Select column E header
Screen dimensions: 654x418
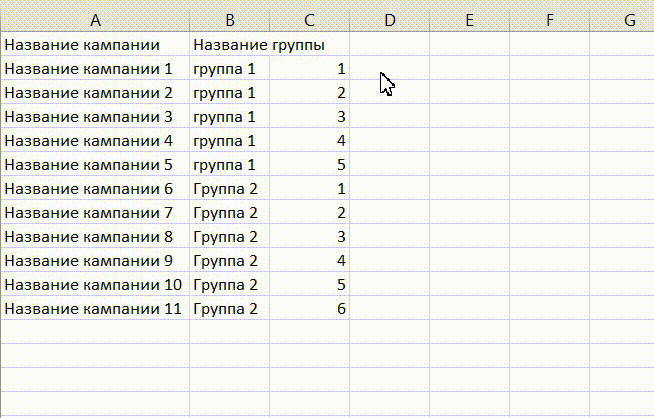[x=470, y=20]
